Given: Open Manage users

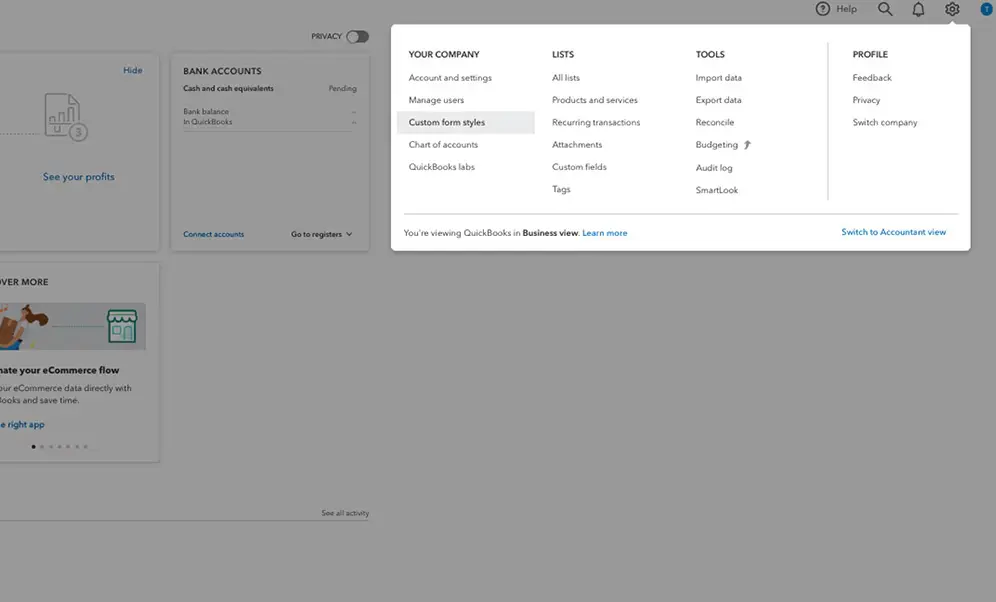Looking at the screenshot, I should pos(436,100).
